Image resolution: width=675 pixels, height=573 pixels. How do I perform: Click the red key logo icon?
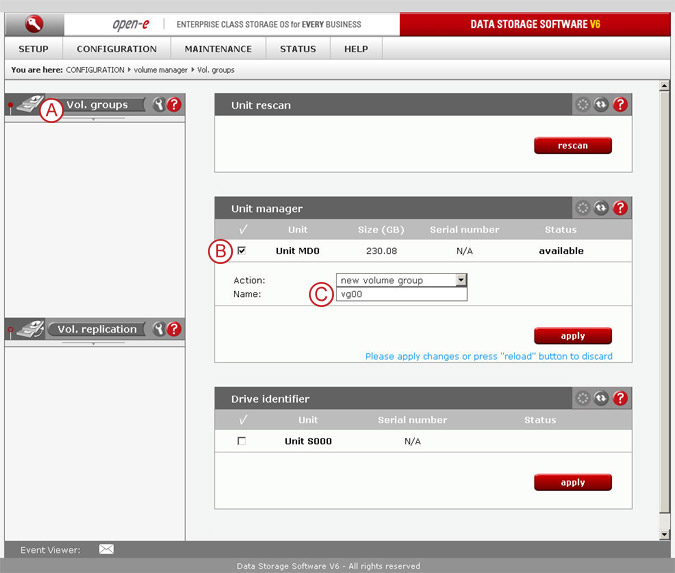coord(34,24)
